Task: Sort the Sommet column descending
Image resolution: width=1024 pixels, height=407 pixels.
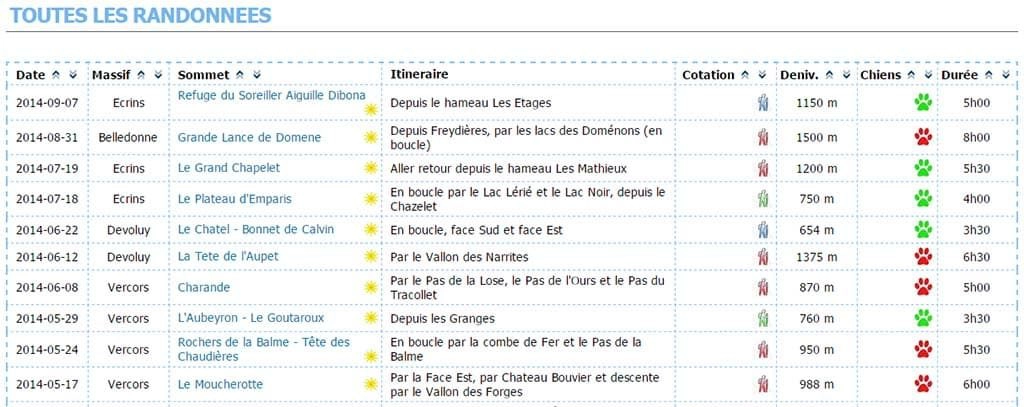Action: 257,75
